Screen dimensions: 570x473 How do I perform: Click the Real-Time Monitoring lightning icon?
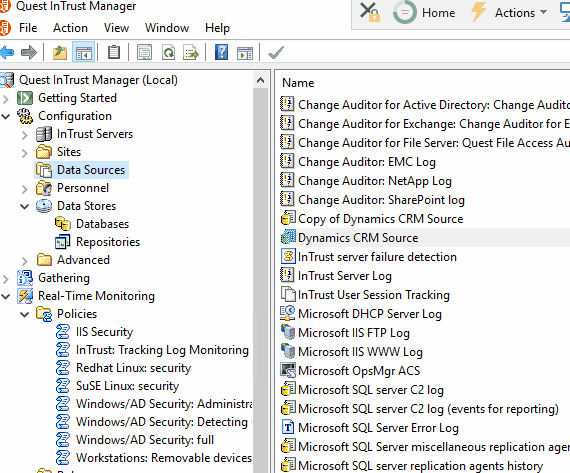(25, 296)
